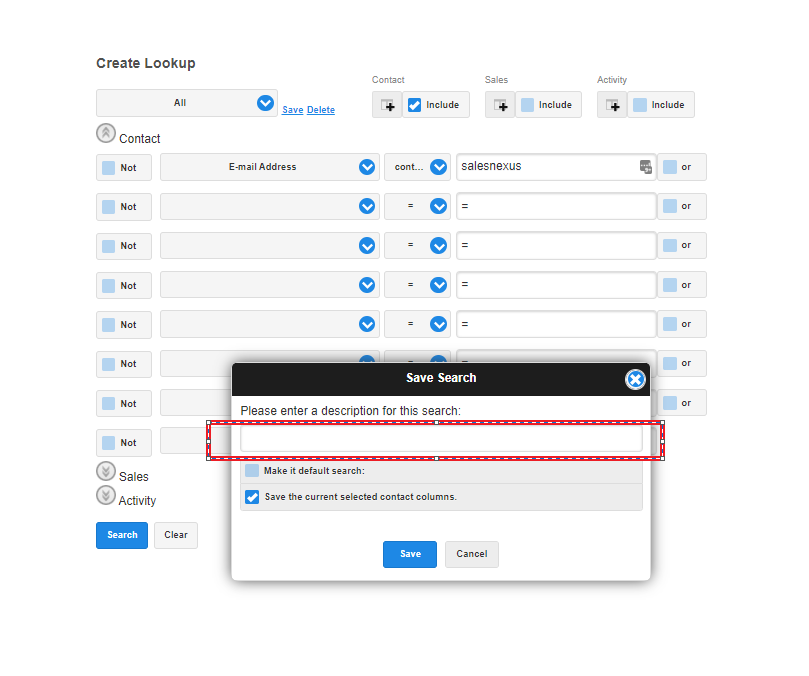
Task: Click the search description text field
Action: [441, 440]
